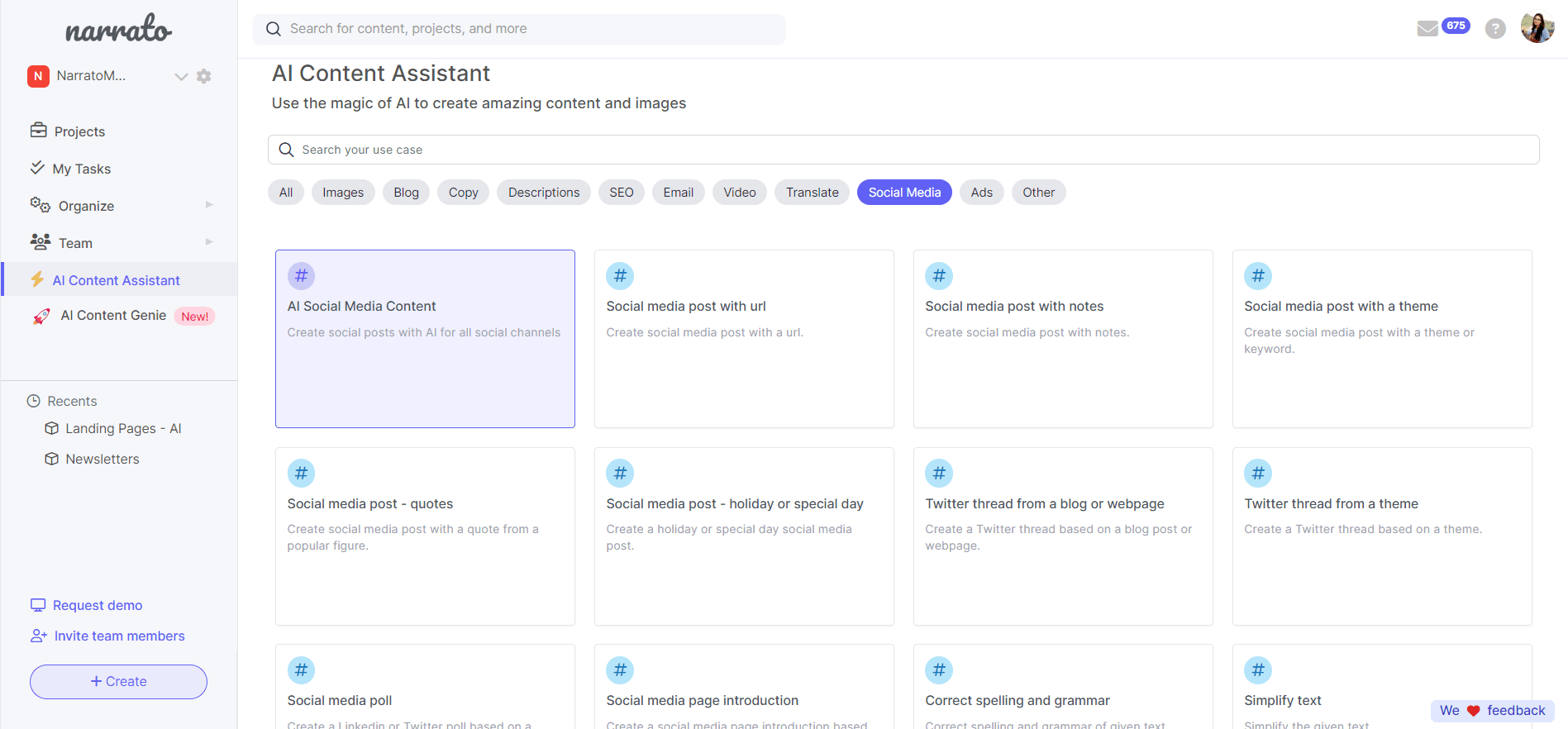Expand the Team submenu arrow
The image size is (1568, 729).
tap(209, 242)
